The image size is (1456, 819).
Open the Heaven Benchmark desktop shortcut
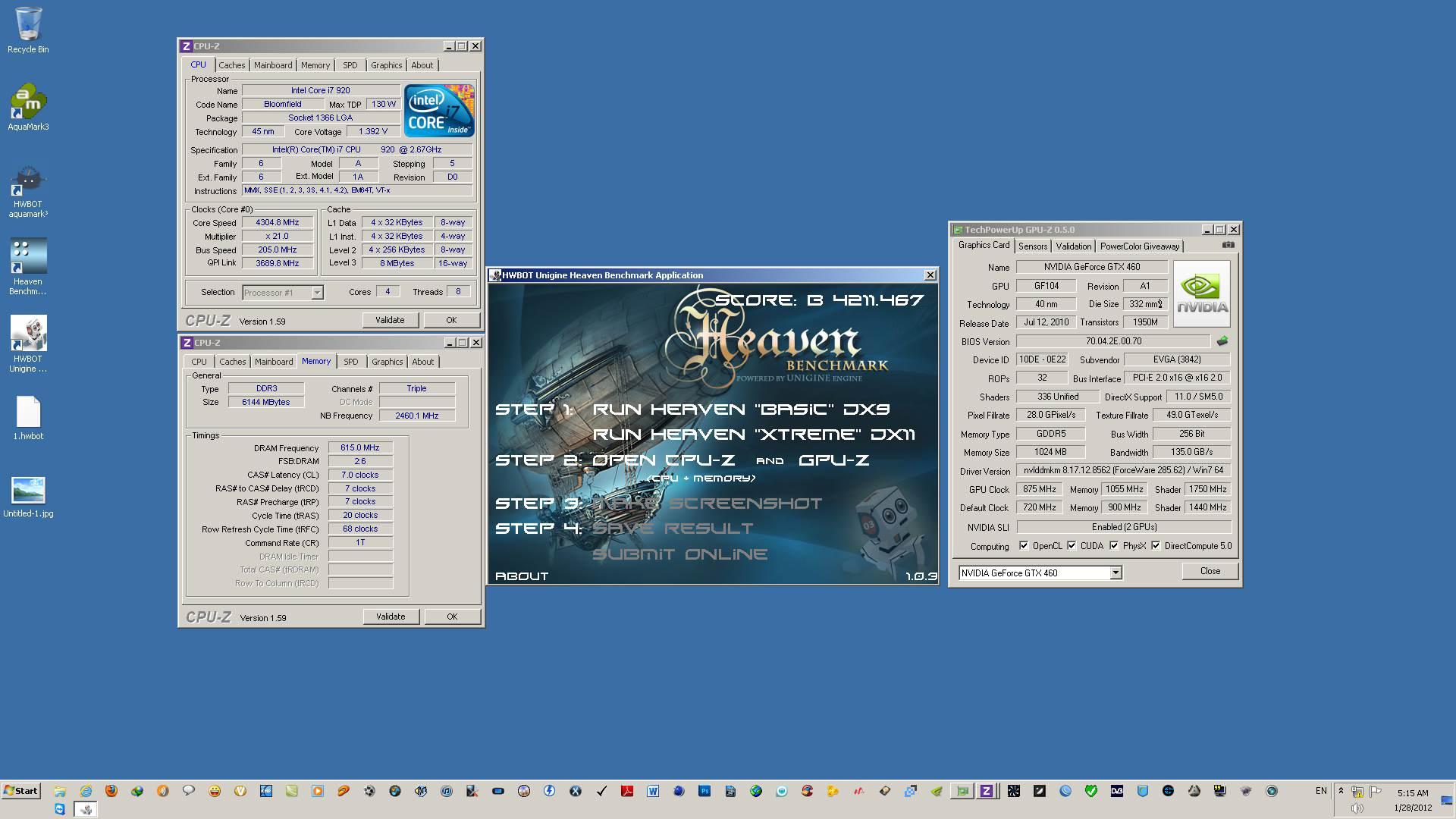point(28,266)
